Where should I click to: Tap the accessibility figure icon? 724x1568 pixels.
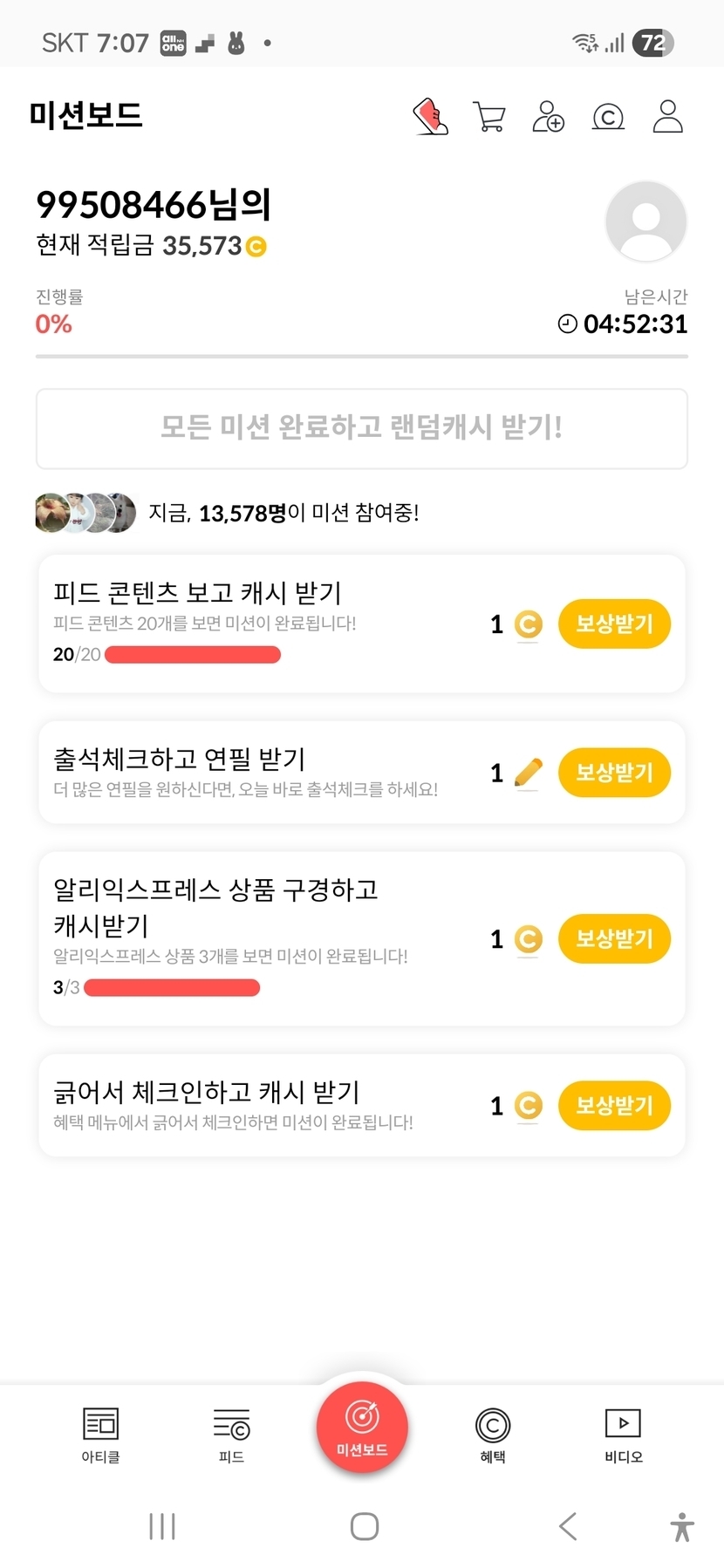[682, 1527]
